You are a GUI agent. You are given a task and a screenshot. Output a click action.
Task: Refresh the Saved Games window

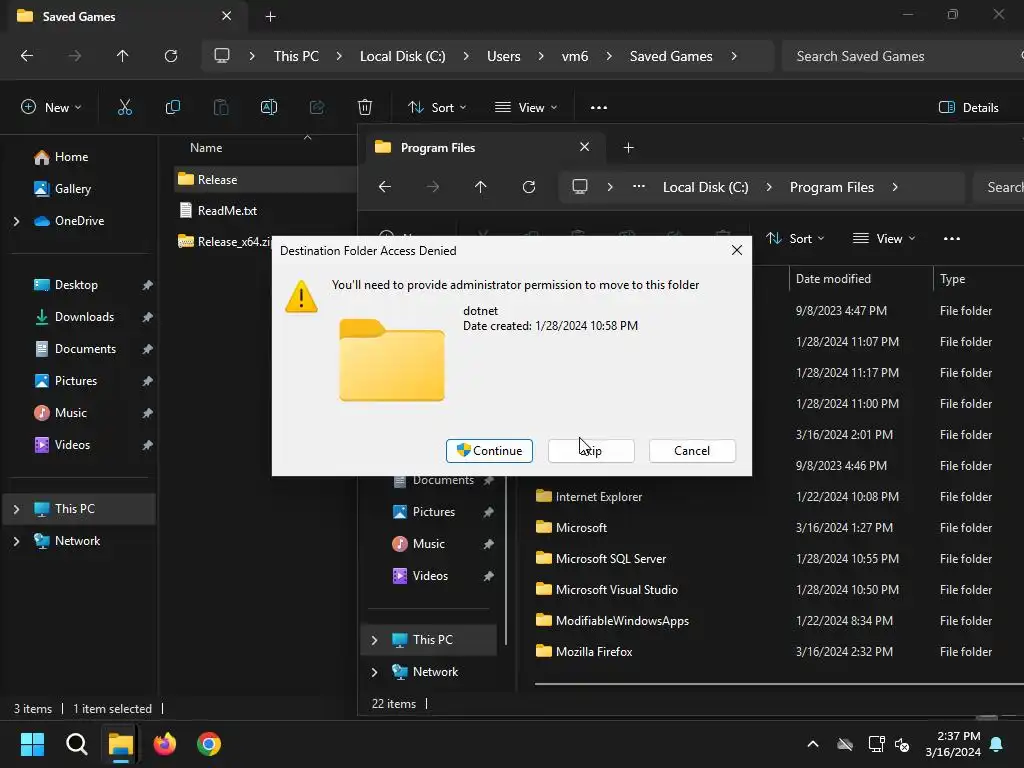pos(171,56)
